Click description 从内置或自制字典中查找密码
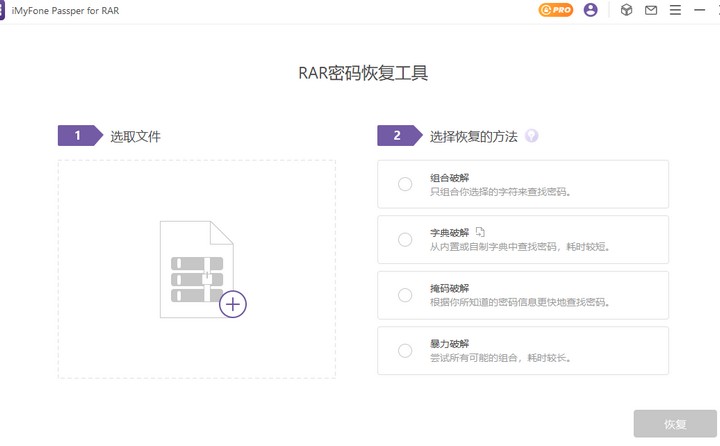Viewport: 720px width, 446px height. [x=520, y=247]
